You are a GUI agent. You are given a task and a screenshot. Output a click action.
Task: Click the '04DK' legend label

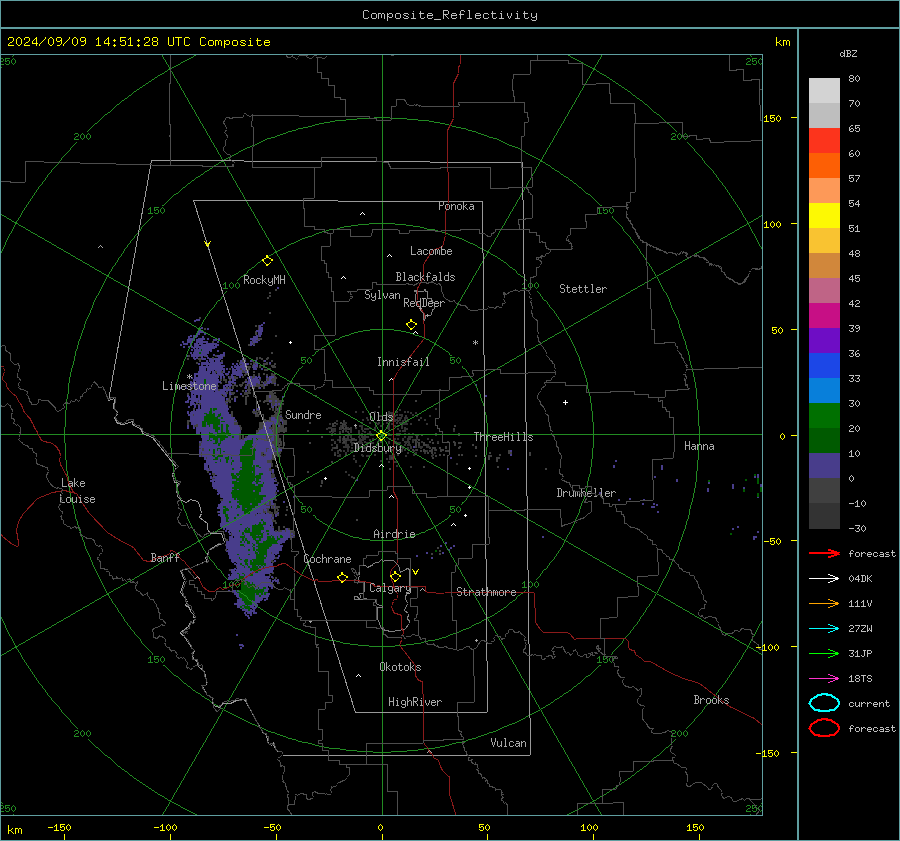[x=860, y=579]
